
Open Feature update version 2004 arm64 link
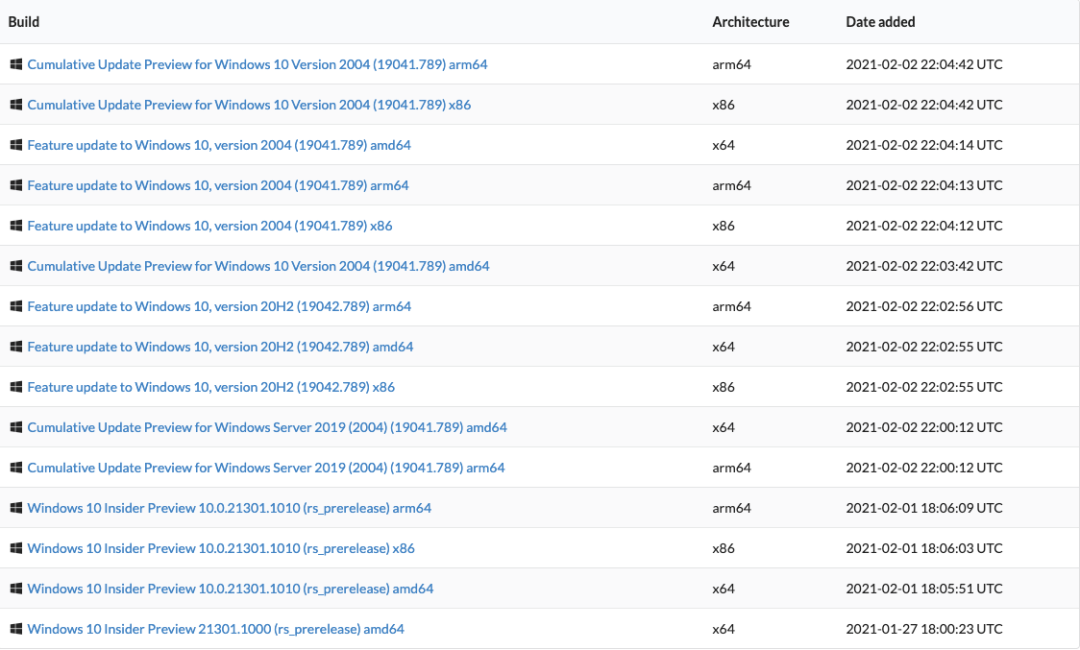218,185
